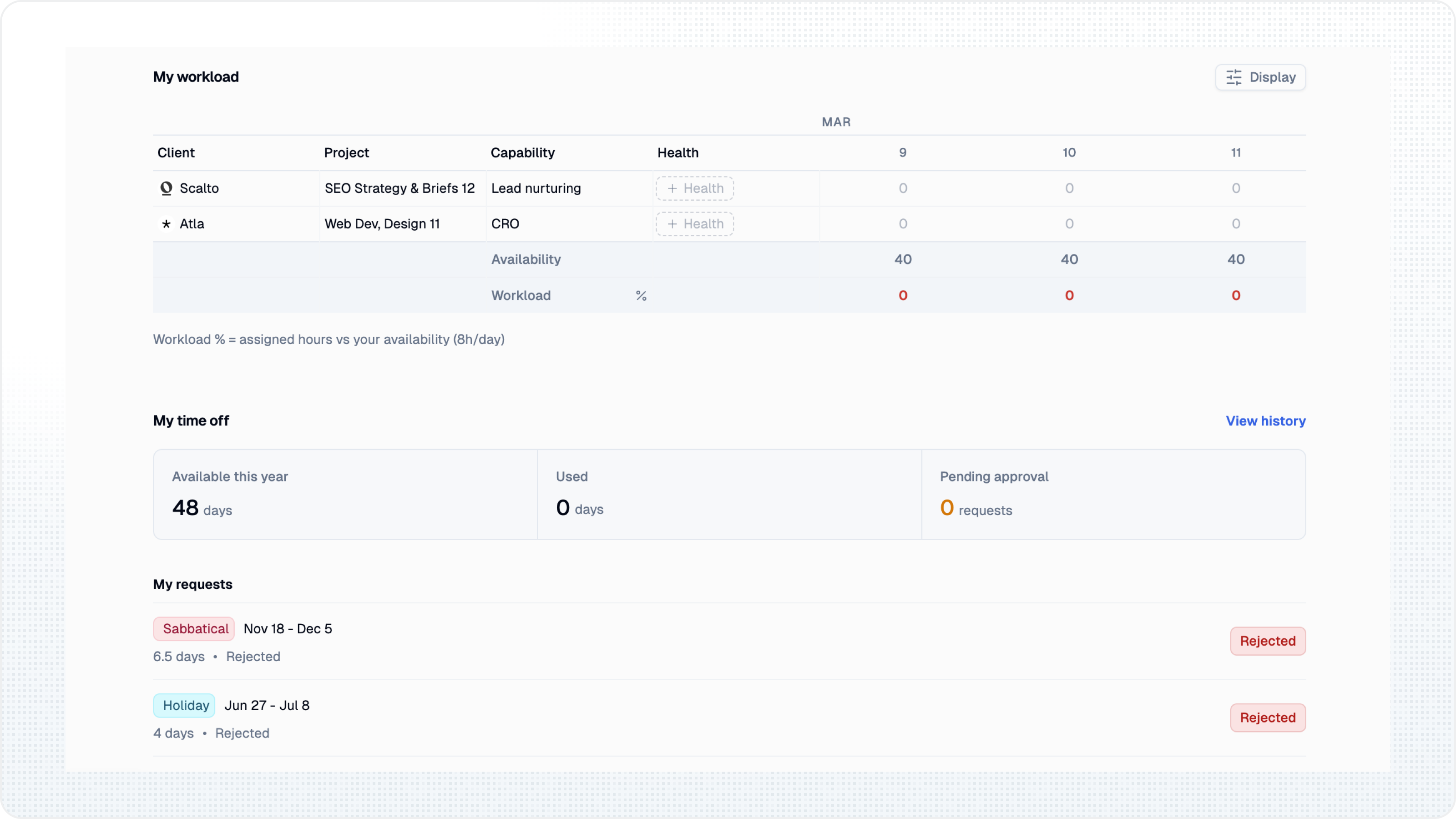1456x819 pixels.
Task: Click the Holiday request tag
Action: 184,705
